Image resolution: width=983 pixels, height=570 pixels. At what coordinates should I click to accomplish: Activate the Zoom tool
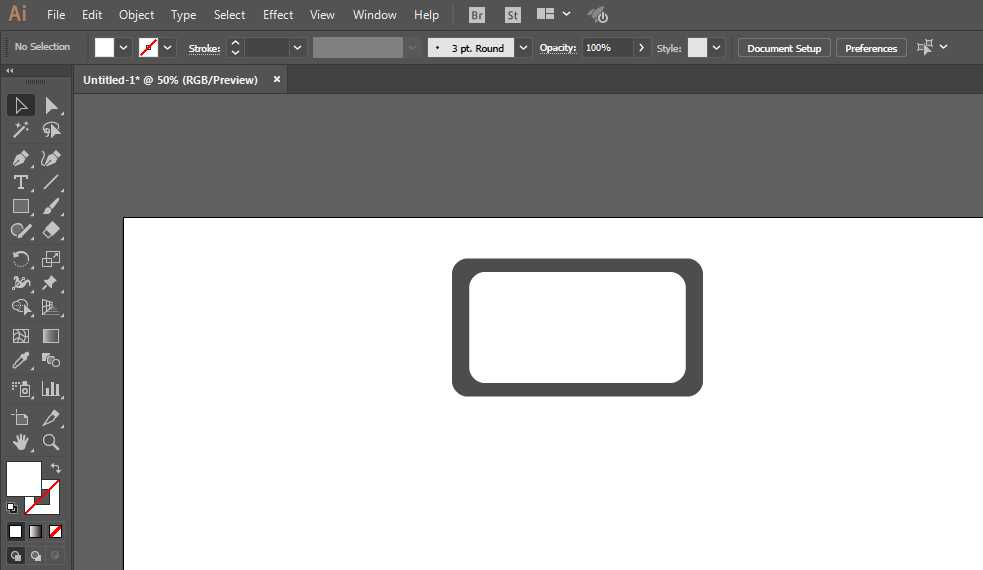(51, 441)
